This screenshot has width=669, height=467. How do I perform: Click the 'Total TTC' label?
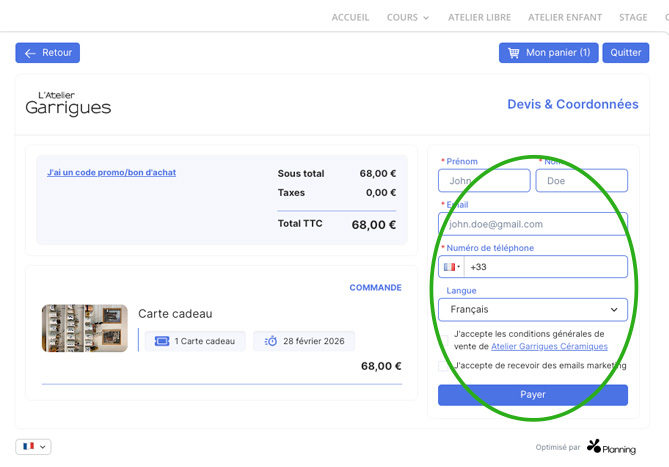300,223
